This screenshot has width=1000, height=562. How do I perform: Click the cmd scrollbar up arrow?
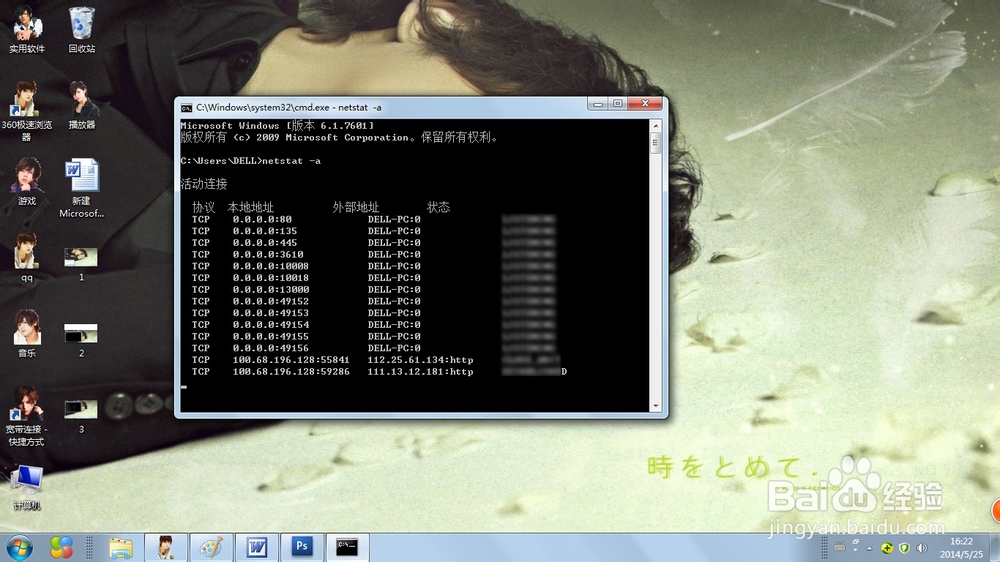pos(655,126)
